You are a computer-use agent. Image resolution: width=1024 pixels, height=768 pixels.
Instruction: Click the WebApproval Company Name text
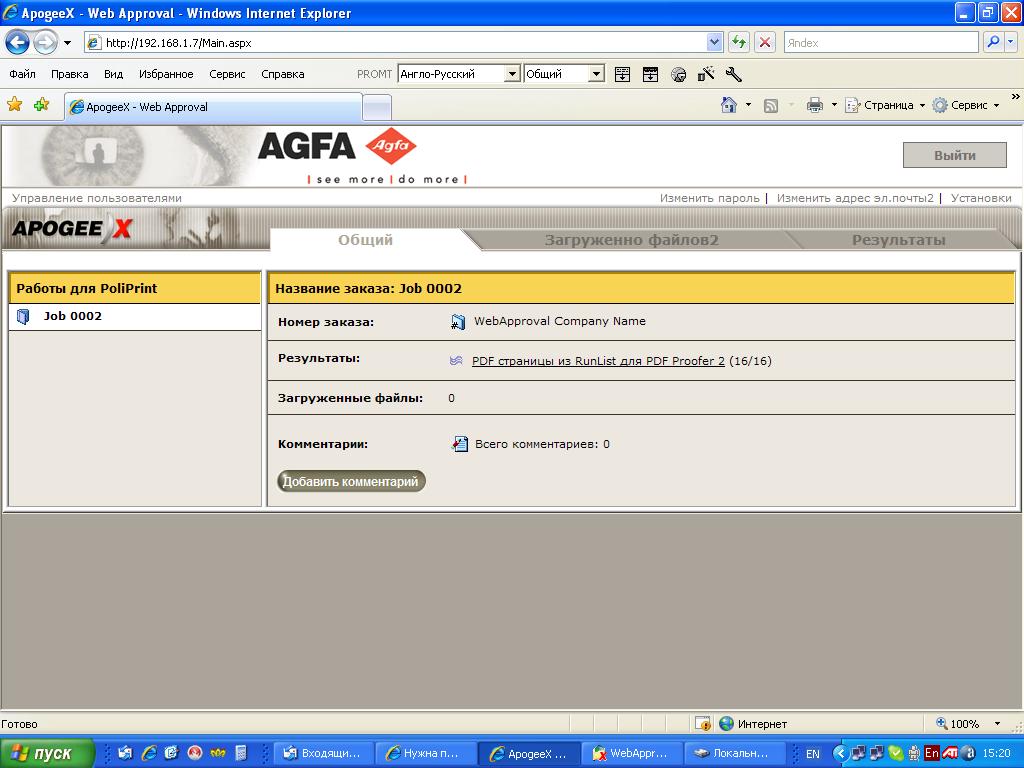point(560,321)
